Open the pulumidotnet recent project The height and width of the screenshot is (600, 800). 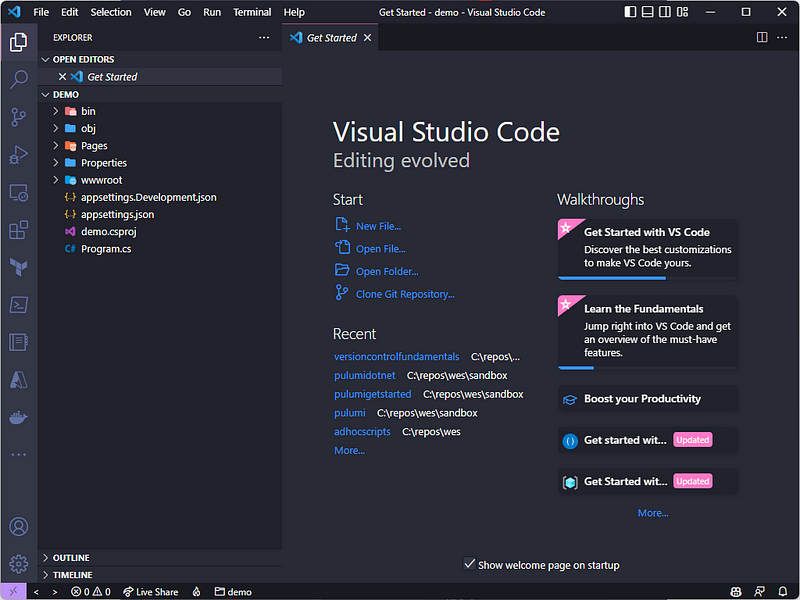tap(364, 376)
